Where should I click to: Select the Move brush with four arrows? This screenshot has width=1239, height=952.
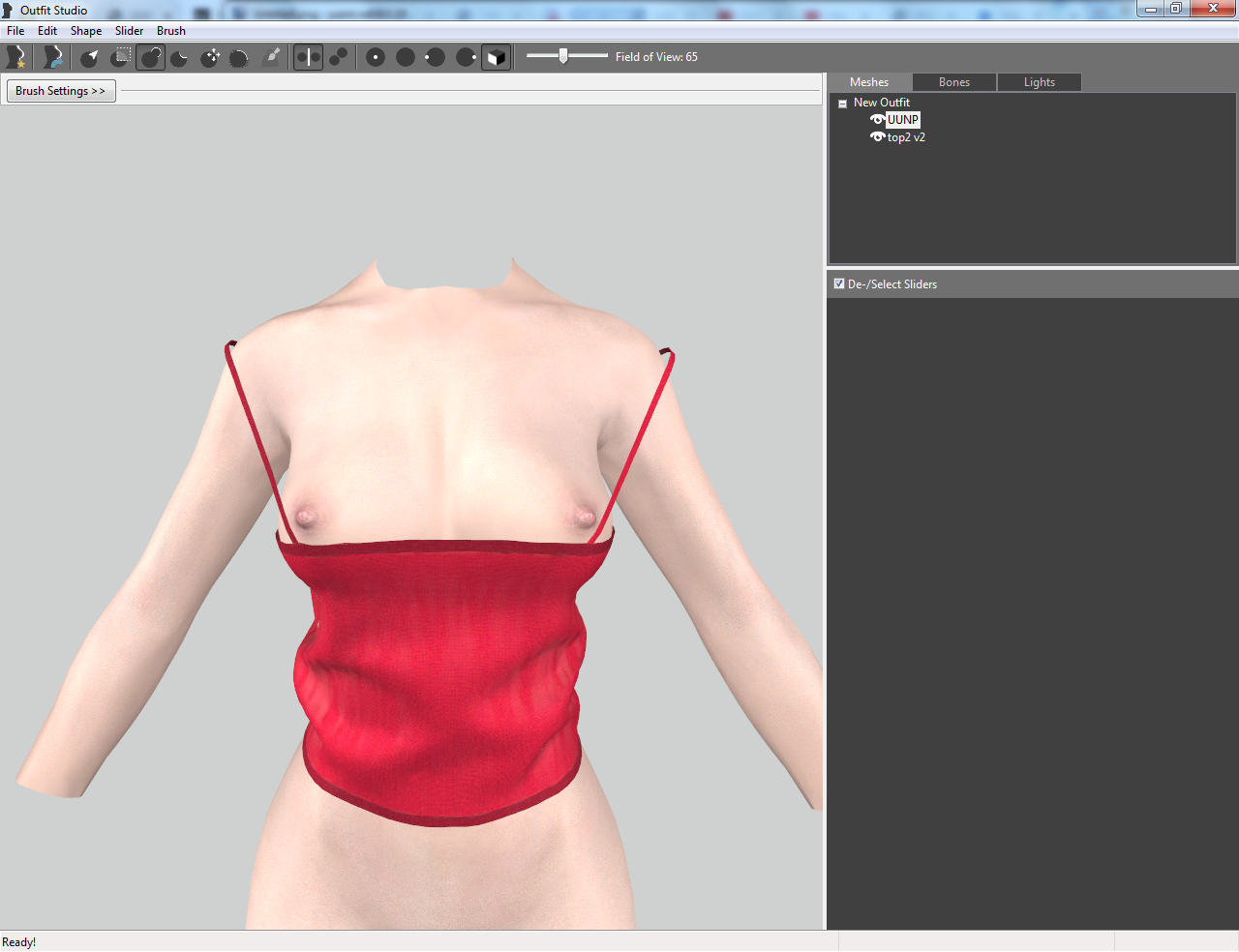click(210, 57)
